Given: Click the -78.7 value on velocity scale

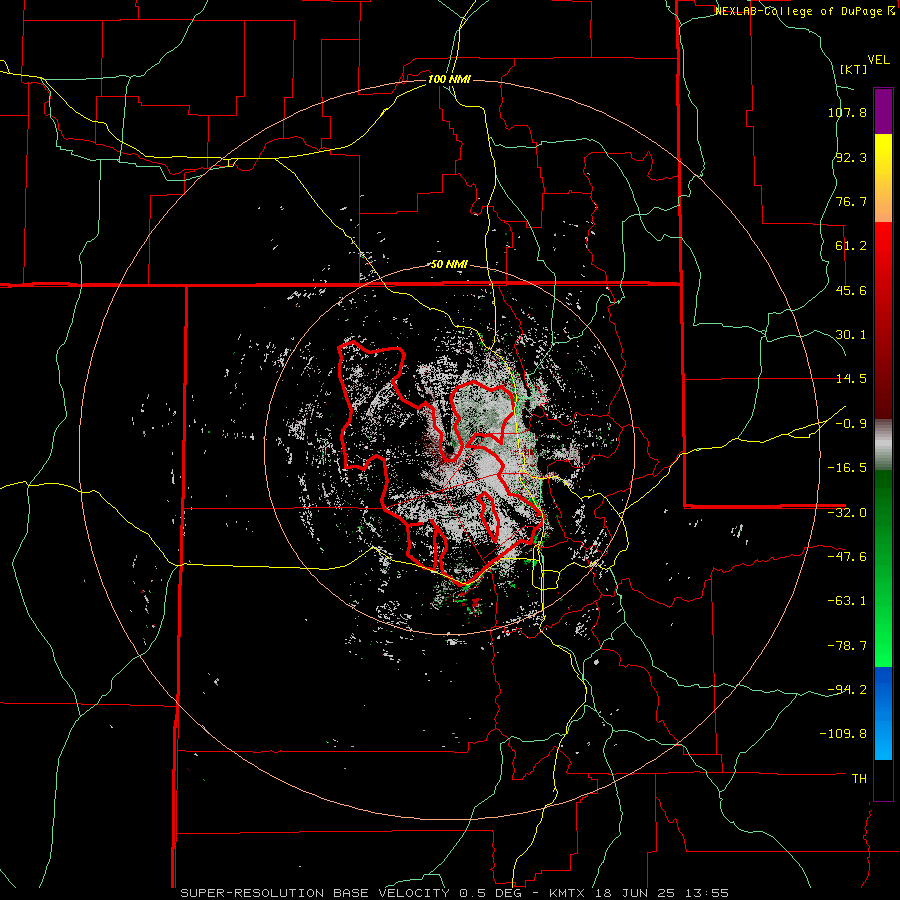Looking at the screenshot, I should (x=847, y=646).
